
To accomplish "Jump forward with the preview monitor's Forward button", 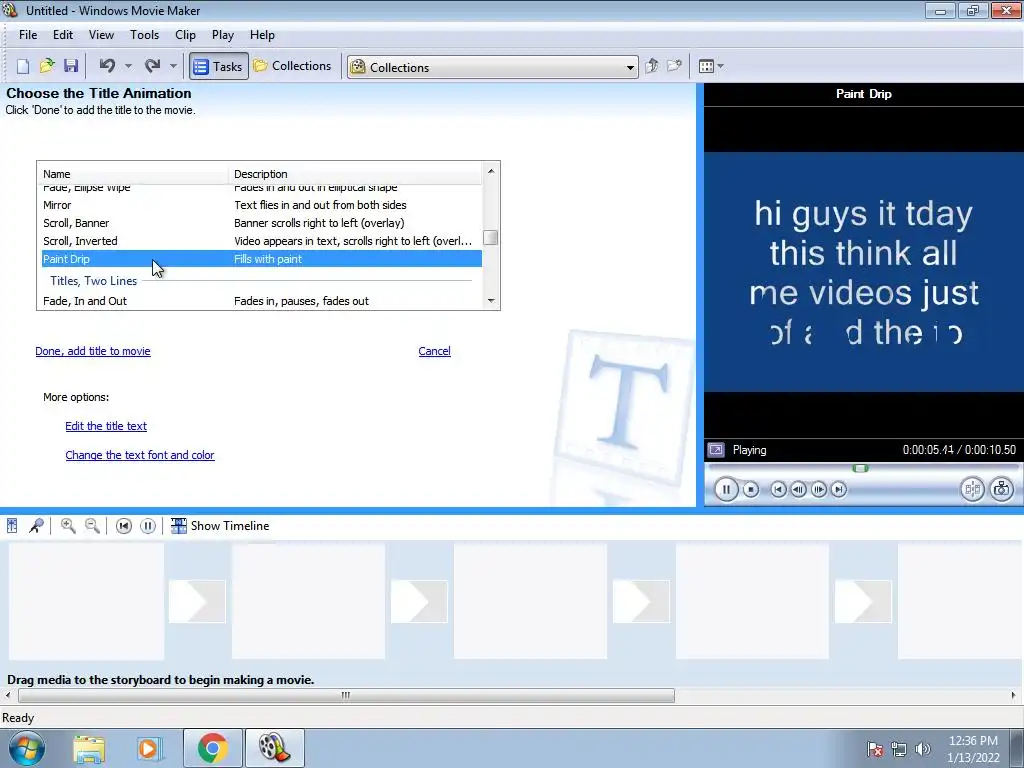I will pyautogui.click(x=839, y=489).
